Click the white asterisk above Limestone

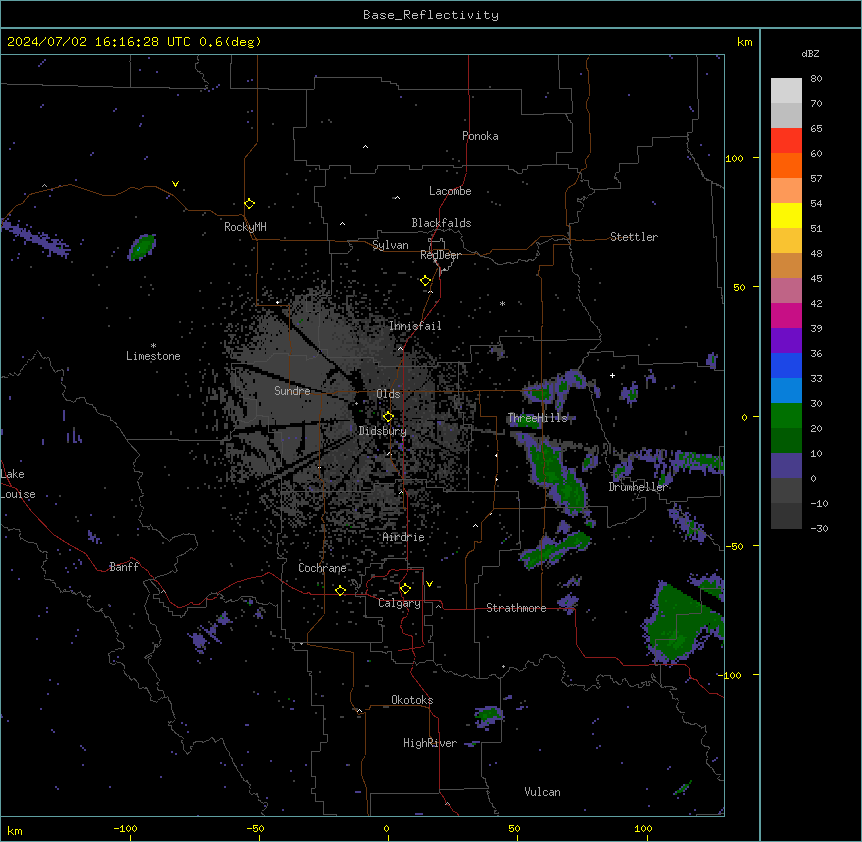pos(153,346)
